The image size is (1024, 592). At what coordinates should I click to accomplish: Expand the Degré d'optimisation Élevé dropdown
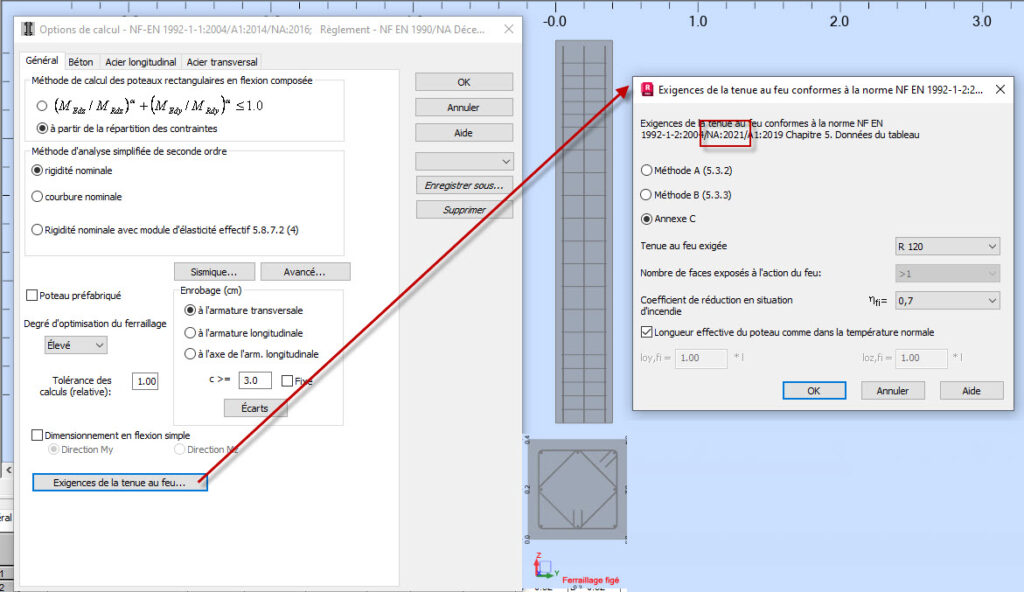[77, 345]
